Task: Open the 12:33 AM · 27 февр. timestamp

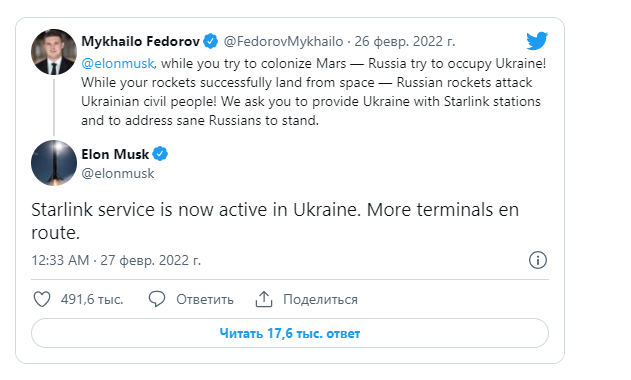Action: tap(116, 260)
